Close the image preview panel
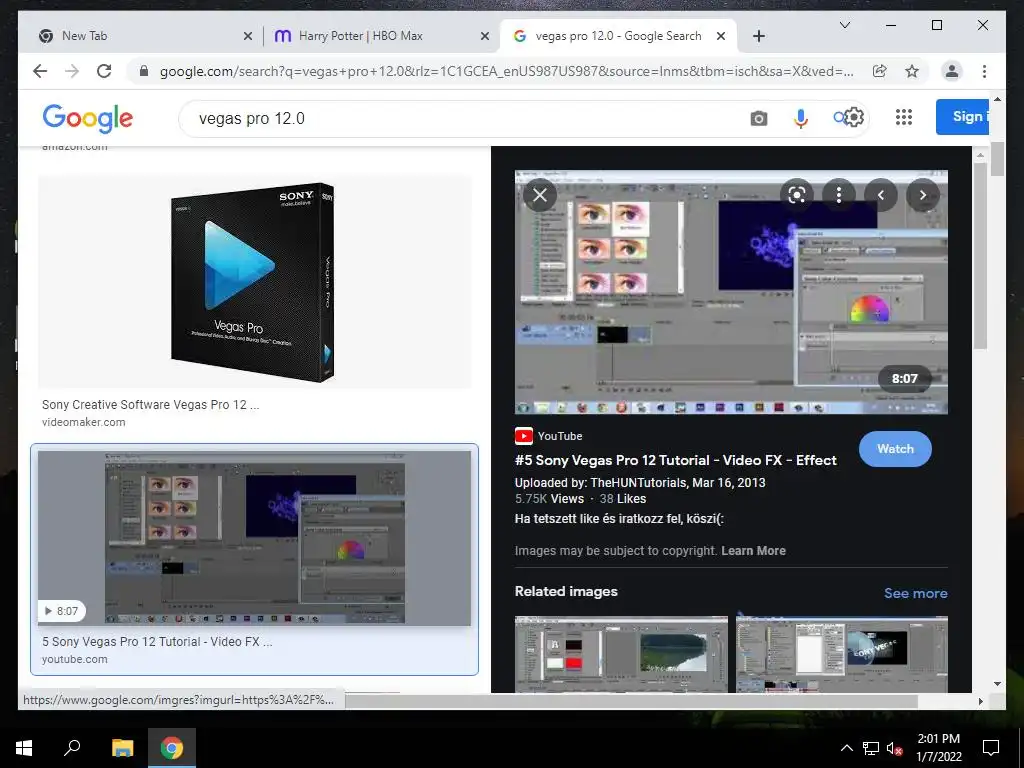 point(540,195)
